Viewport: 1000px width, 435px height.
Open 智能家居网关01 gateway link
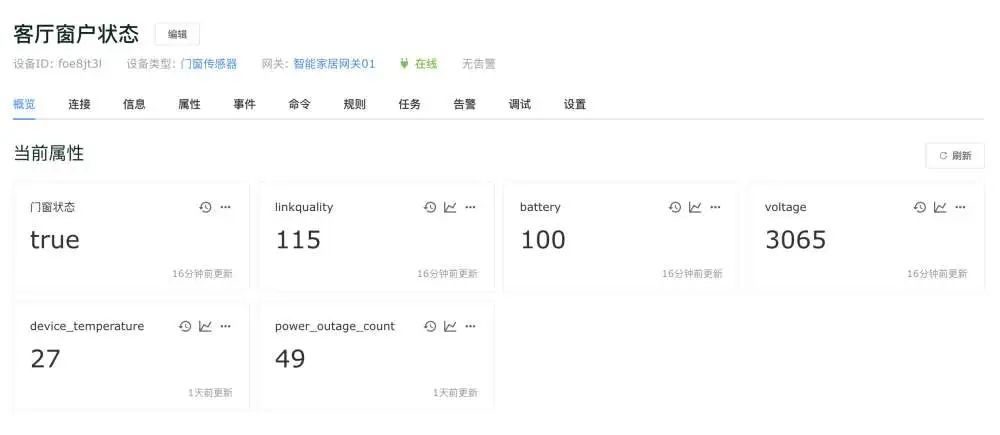334,64
